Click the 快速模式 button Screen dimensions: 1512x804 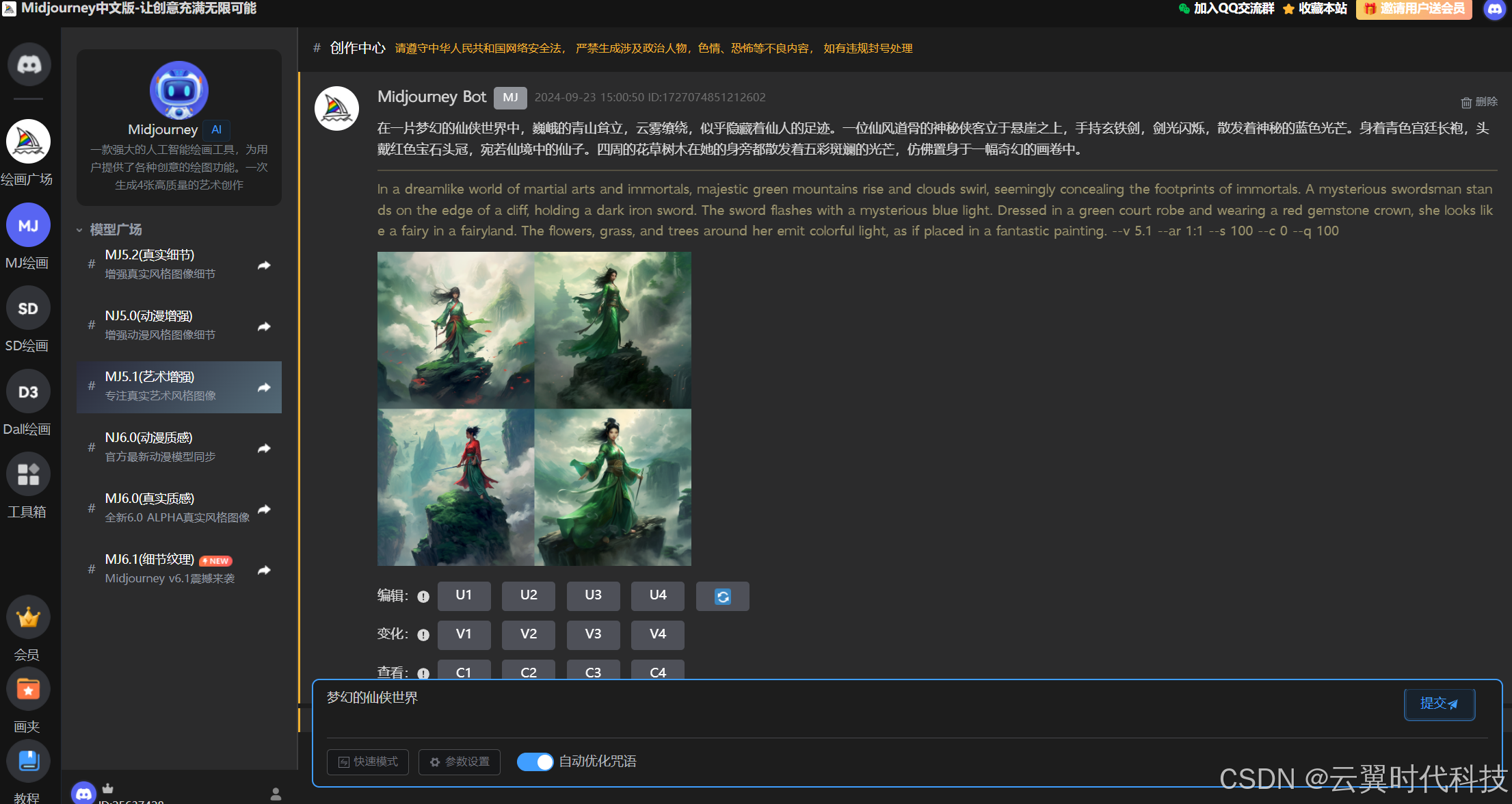[368, 762]
